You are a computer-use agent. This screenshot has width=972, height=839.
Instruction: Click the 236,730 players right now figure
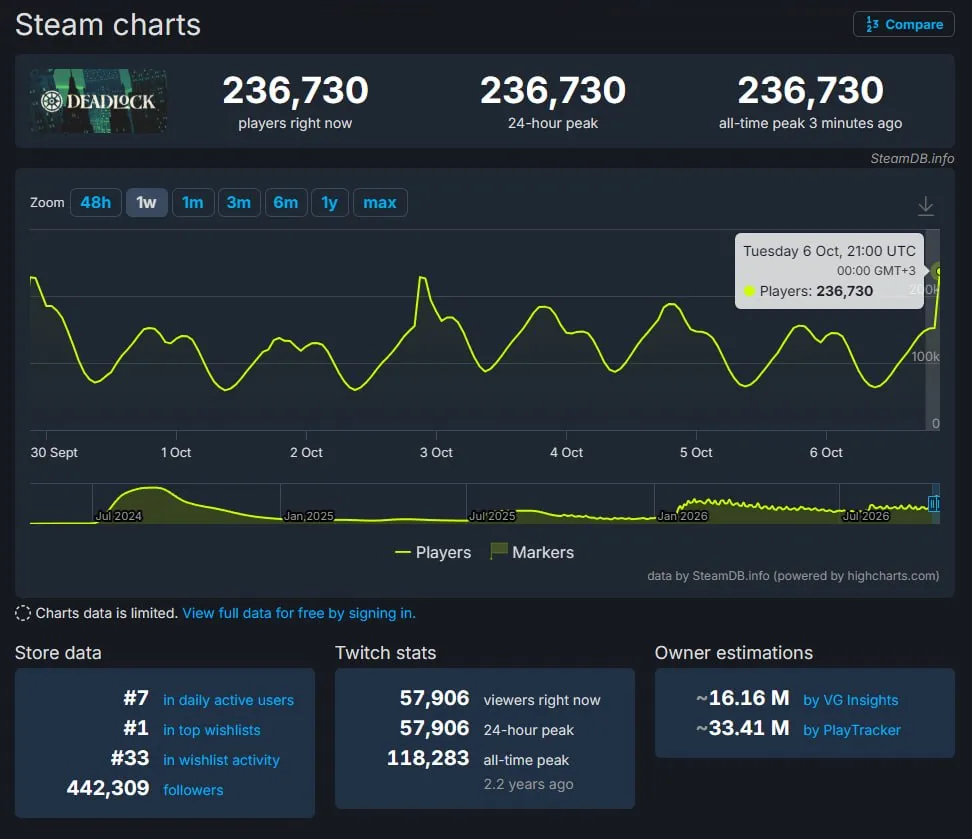click(x=296, y=91)
